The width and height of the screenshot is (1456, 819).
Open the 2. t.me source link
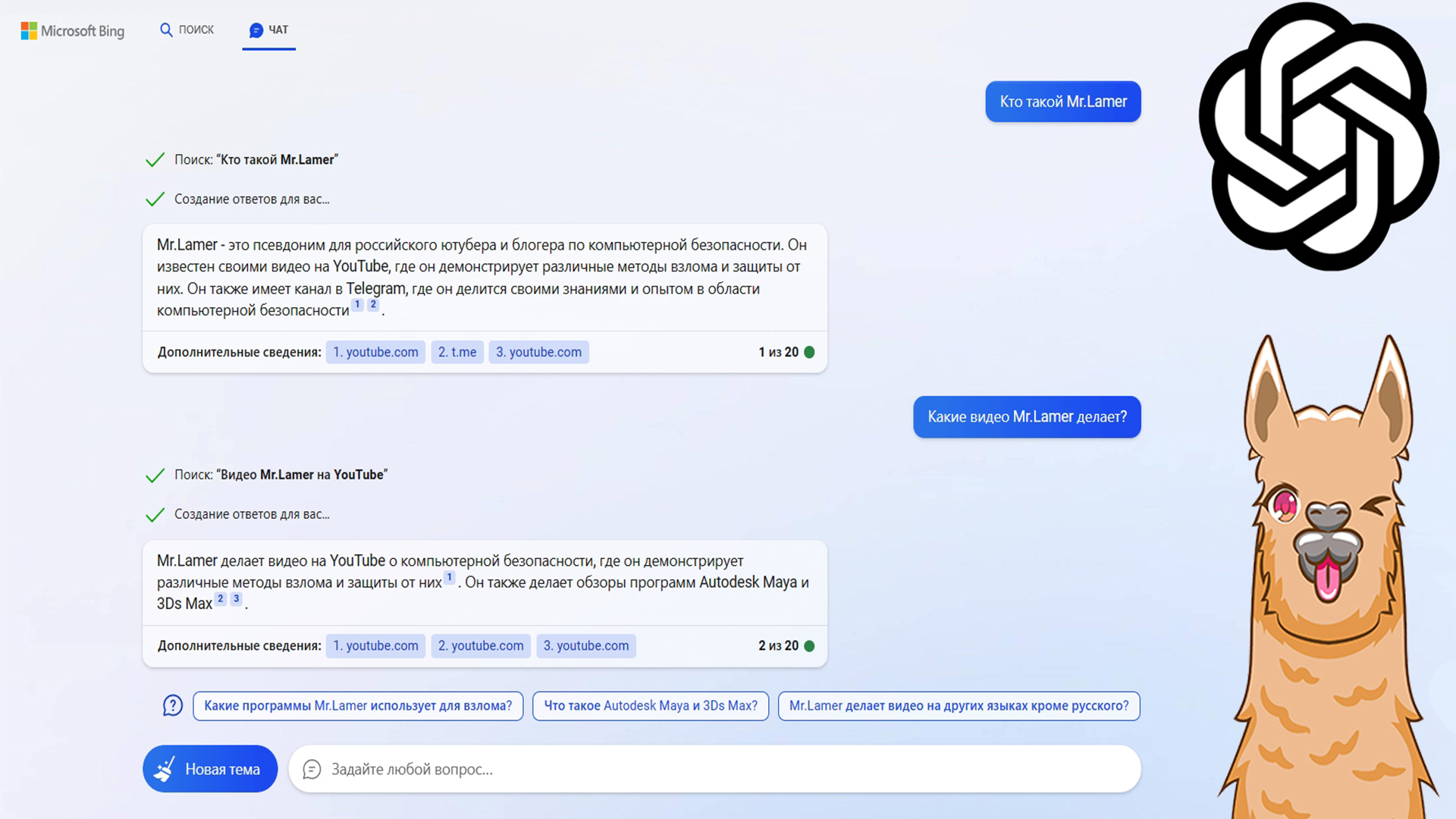pos(457,352)
